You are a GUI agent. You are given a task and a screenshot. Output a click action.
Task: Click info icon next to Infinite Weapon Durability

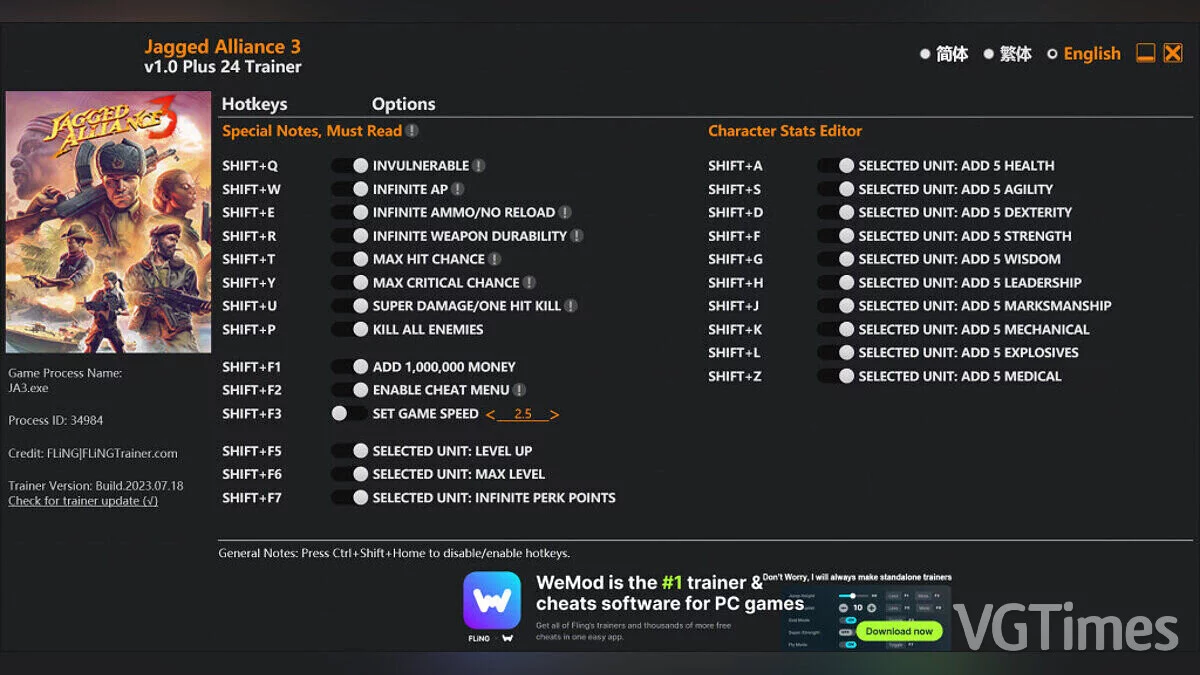[x=577, y=236]
